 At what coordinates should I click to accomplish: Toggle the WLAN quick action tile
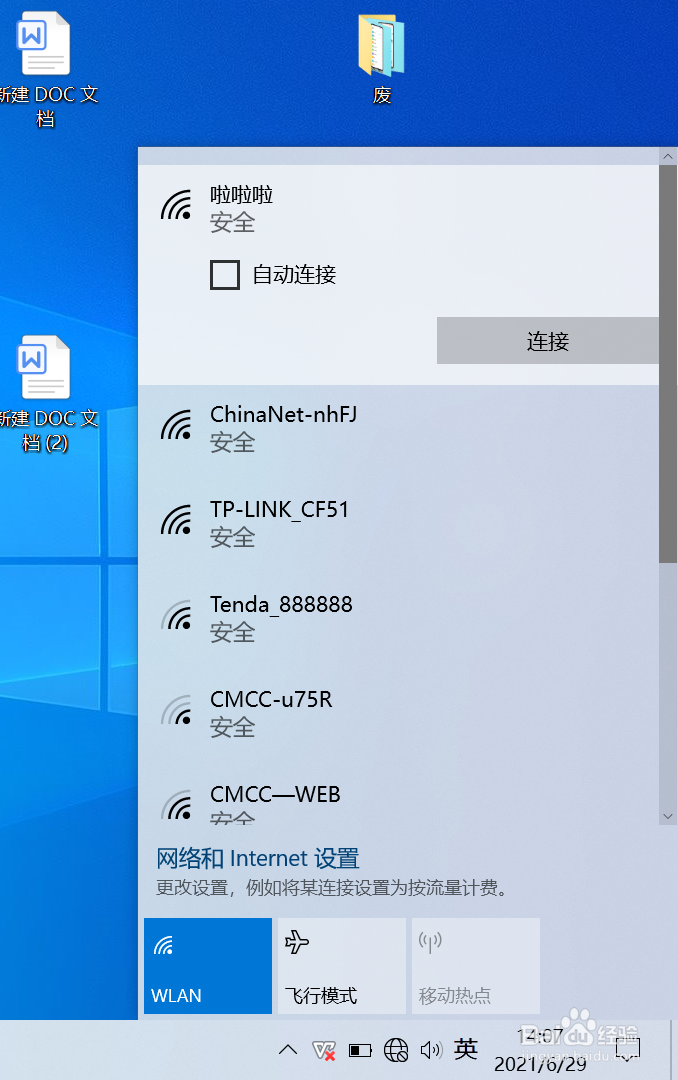[x=208, y=966]
